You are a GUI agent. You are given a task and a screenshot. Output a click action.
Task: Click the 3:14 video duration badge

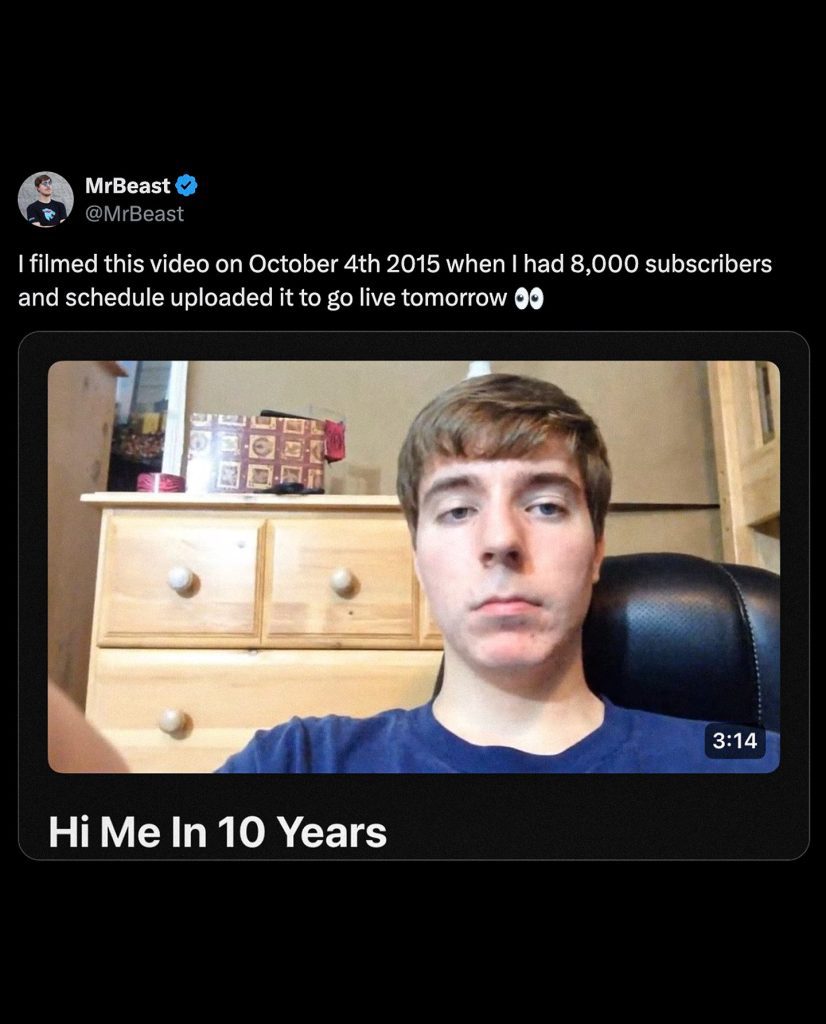[x=735, y=741]
